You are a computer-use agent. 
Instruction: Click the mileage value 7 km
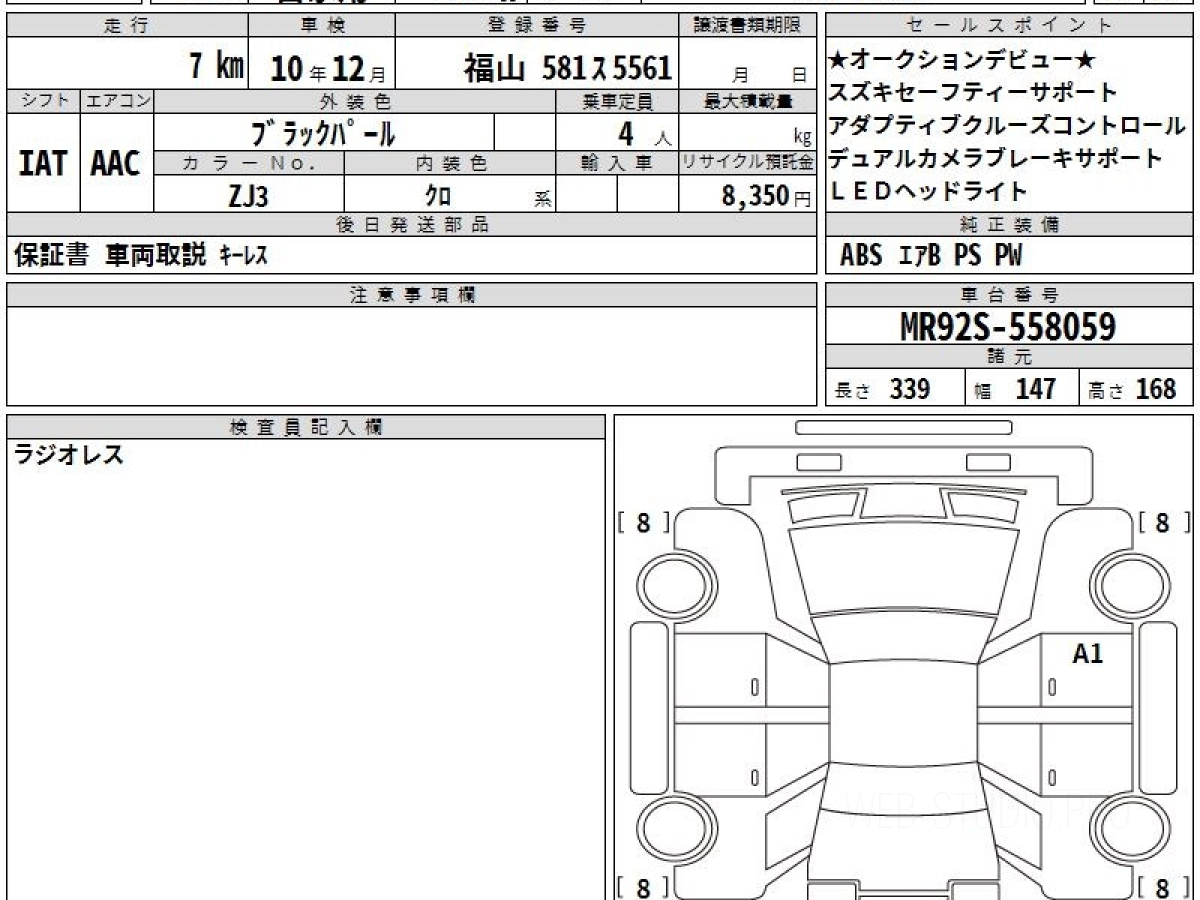pyautogui.click(x=217, y=67)
